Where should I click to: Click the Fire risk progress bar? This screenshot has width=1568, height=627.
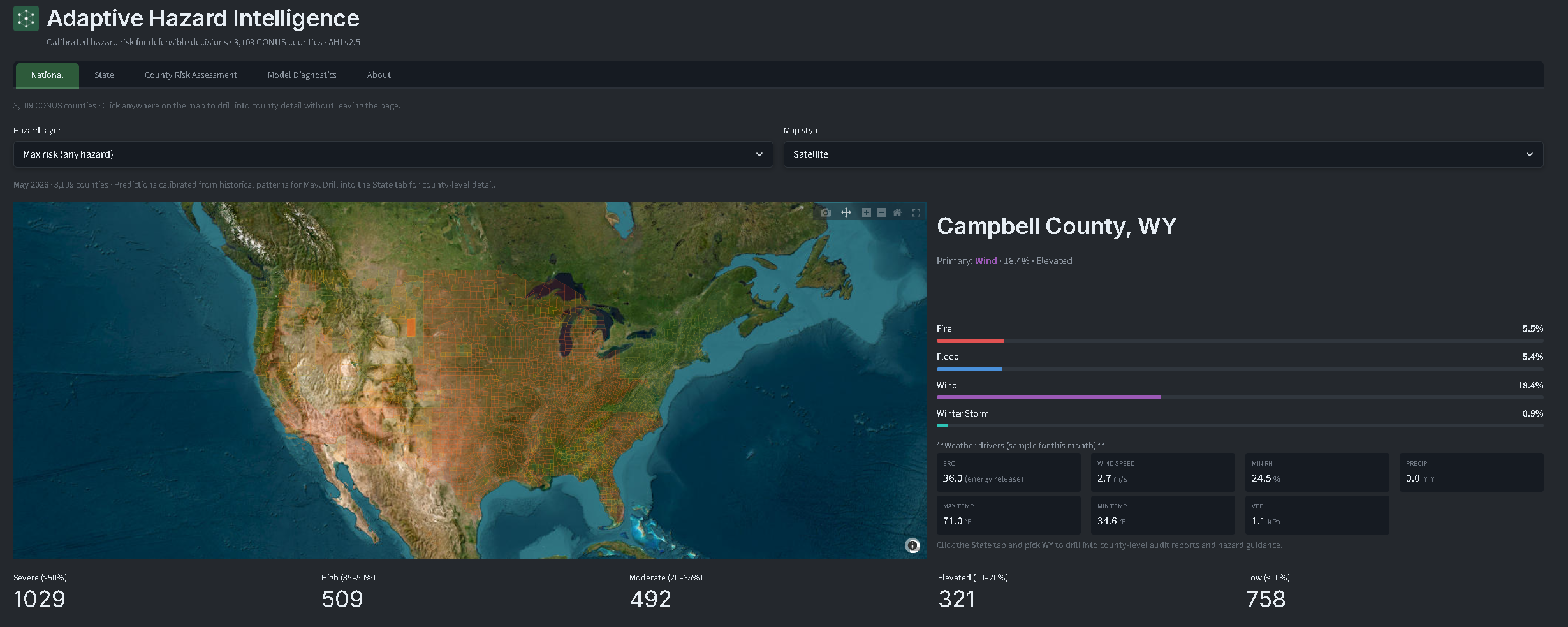click(1240, 341)
